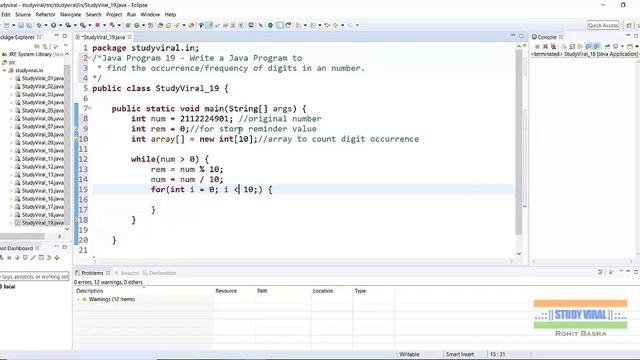Expand the Warnings (12 items) row
This screenshot has width=640, height=360.
pyautogui.click(x=78, y=299)
